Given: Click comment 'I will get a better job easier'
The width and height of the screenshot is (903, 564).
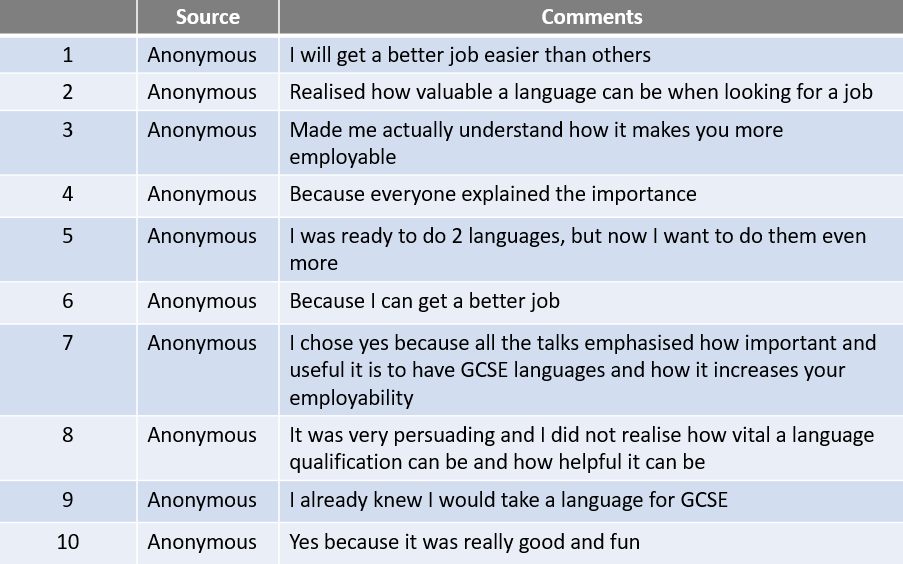Looking at the screenshot, I should (x=470, y=55).
